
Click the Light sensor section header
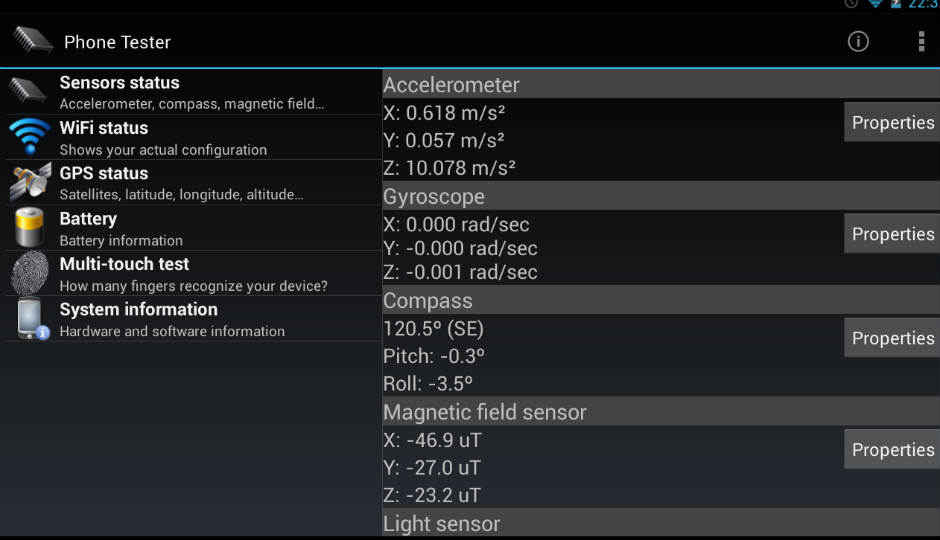[661, 523]
